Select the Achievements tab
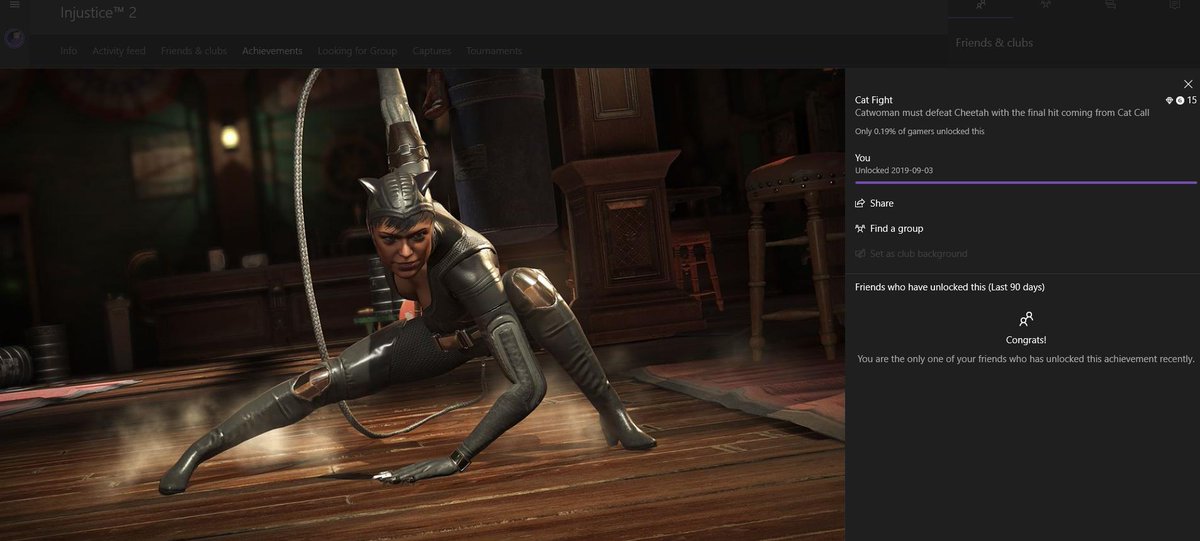This screenshot has width=1200, height=541. click(x=272, y=51)
